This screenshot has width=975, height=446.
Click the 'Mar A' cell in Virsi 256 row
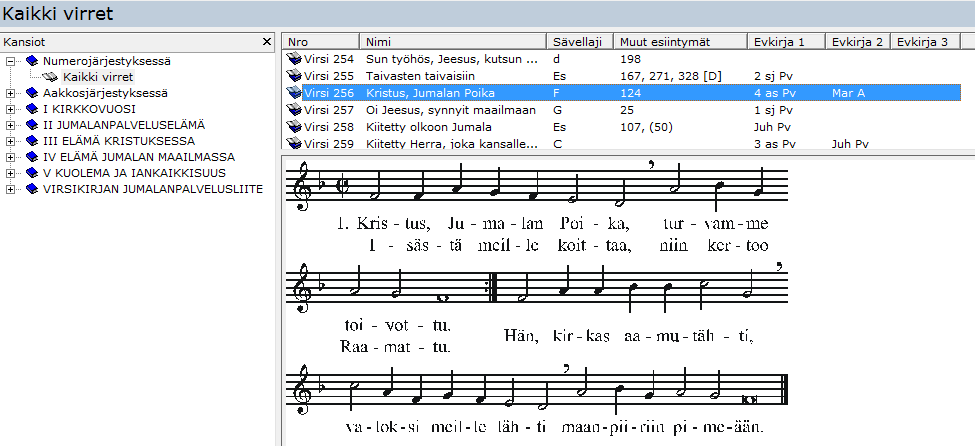coord(848,93)
